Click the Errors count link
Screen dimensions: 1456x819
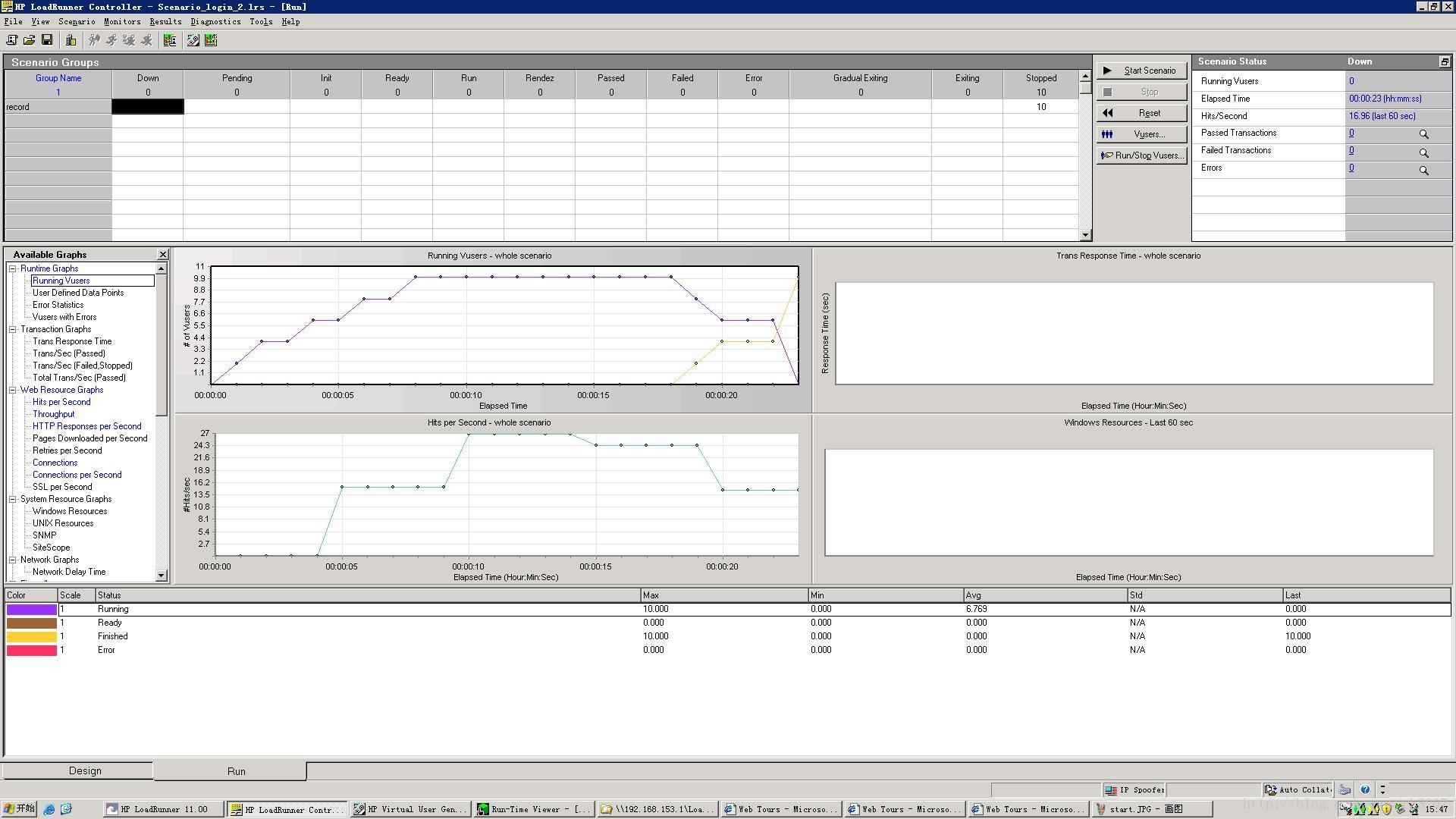click(1351, 168)
